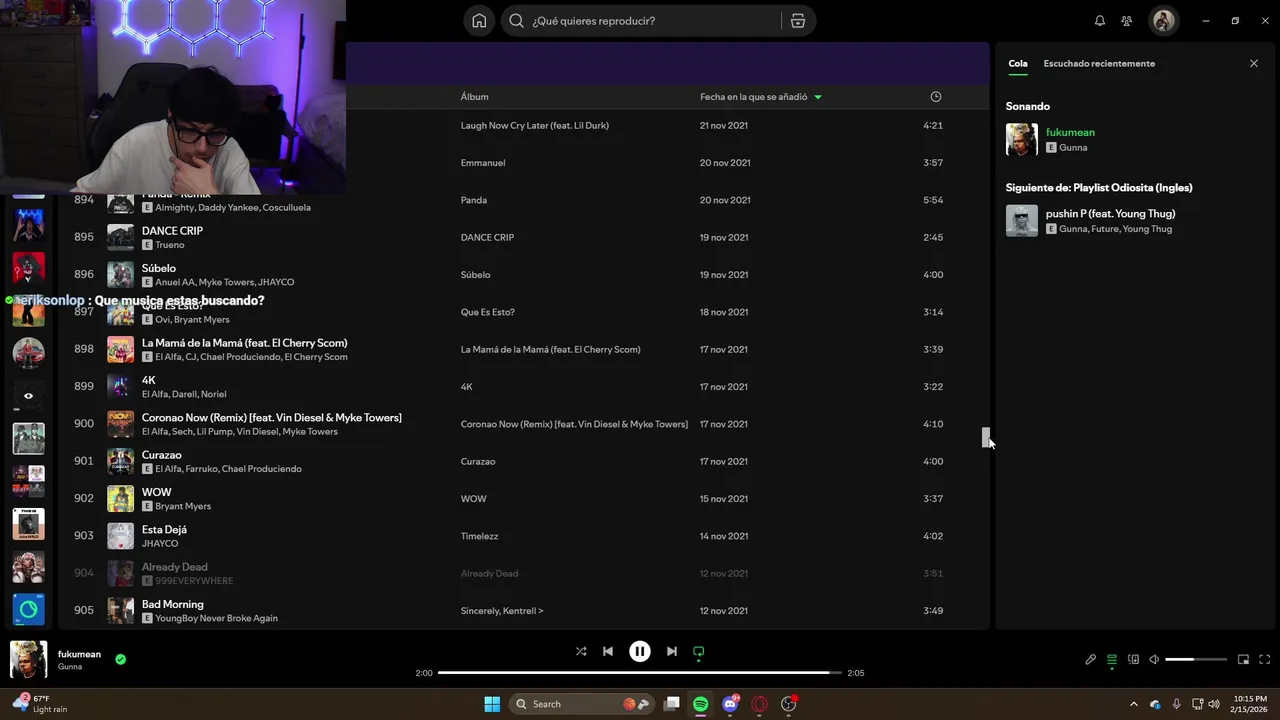Click pushin P album thumbnail in queue
Image resolution: width=1280 pixels, height=720 pixels.
tap(1022, 221)
